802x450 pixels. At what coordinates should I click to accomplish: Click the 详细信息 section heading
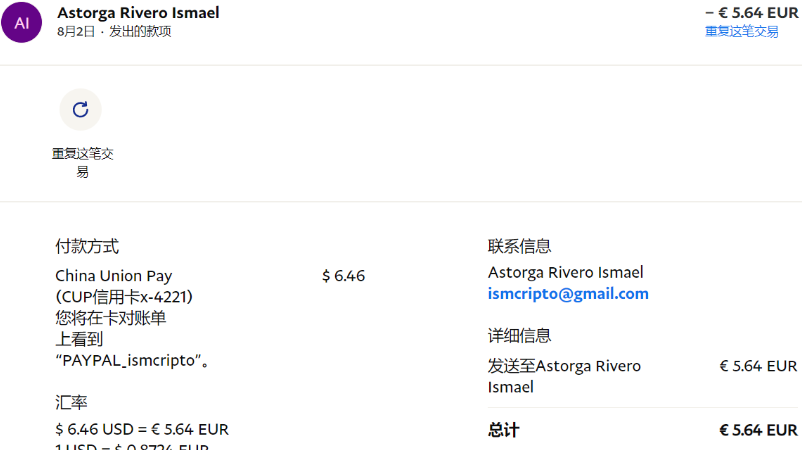coord(519,336)
